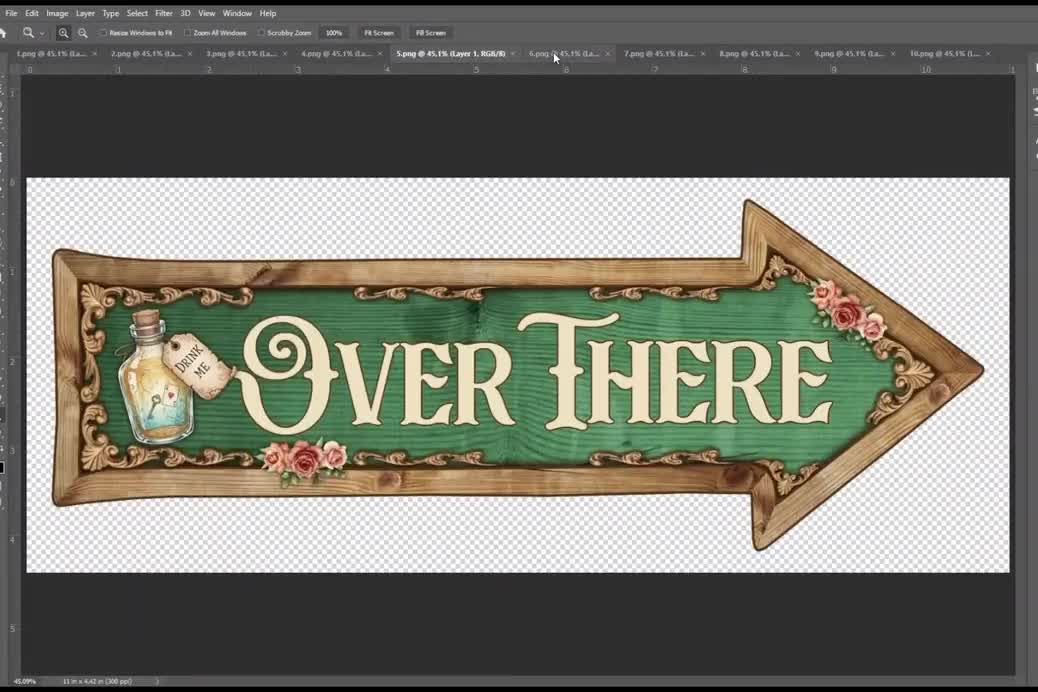Switch to the 4.png document tab
This screenshot has height=692, width=1038.
[337, 54]
